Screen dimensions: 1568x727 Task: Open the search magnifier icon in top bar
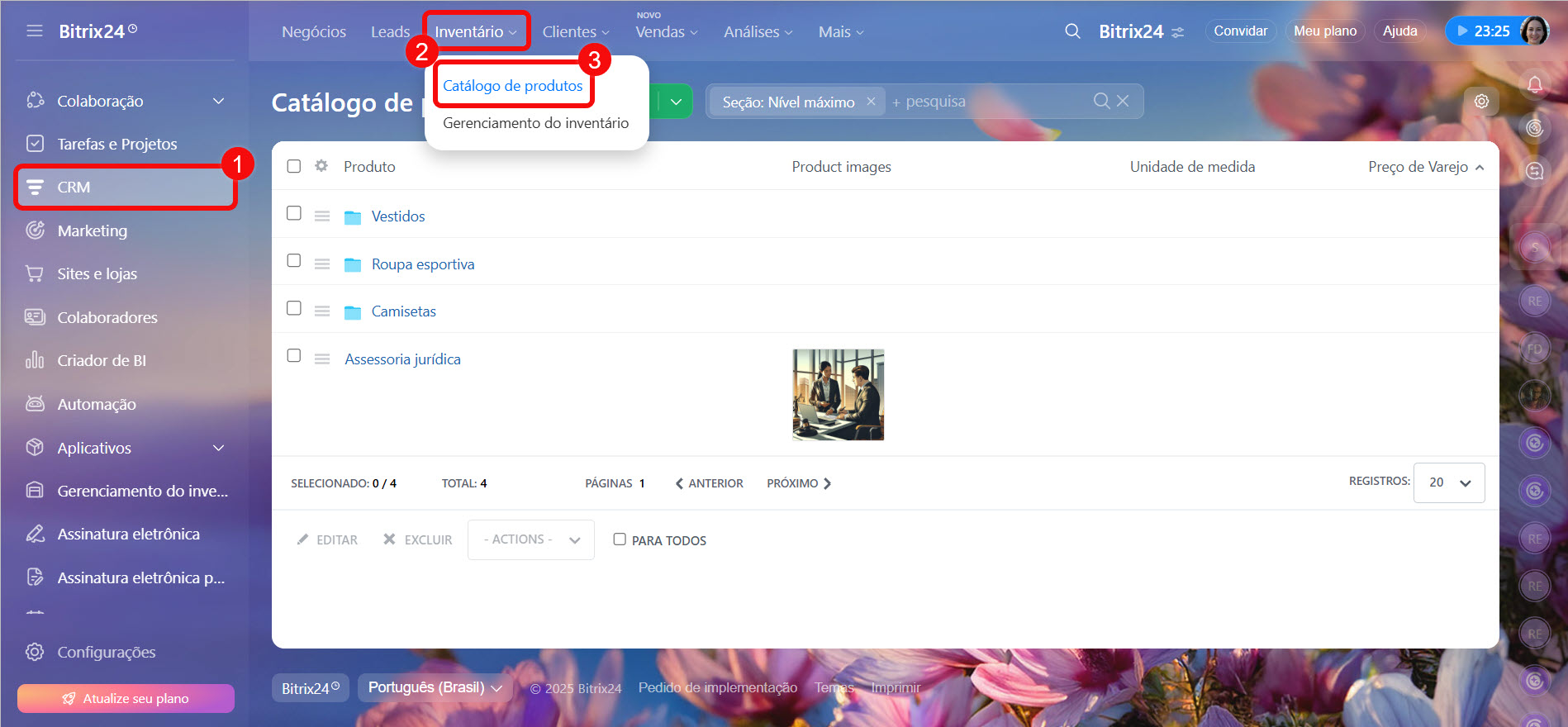pyautogui.click(x=1072, y=31)
